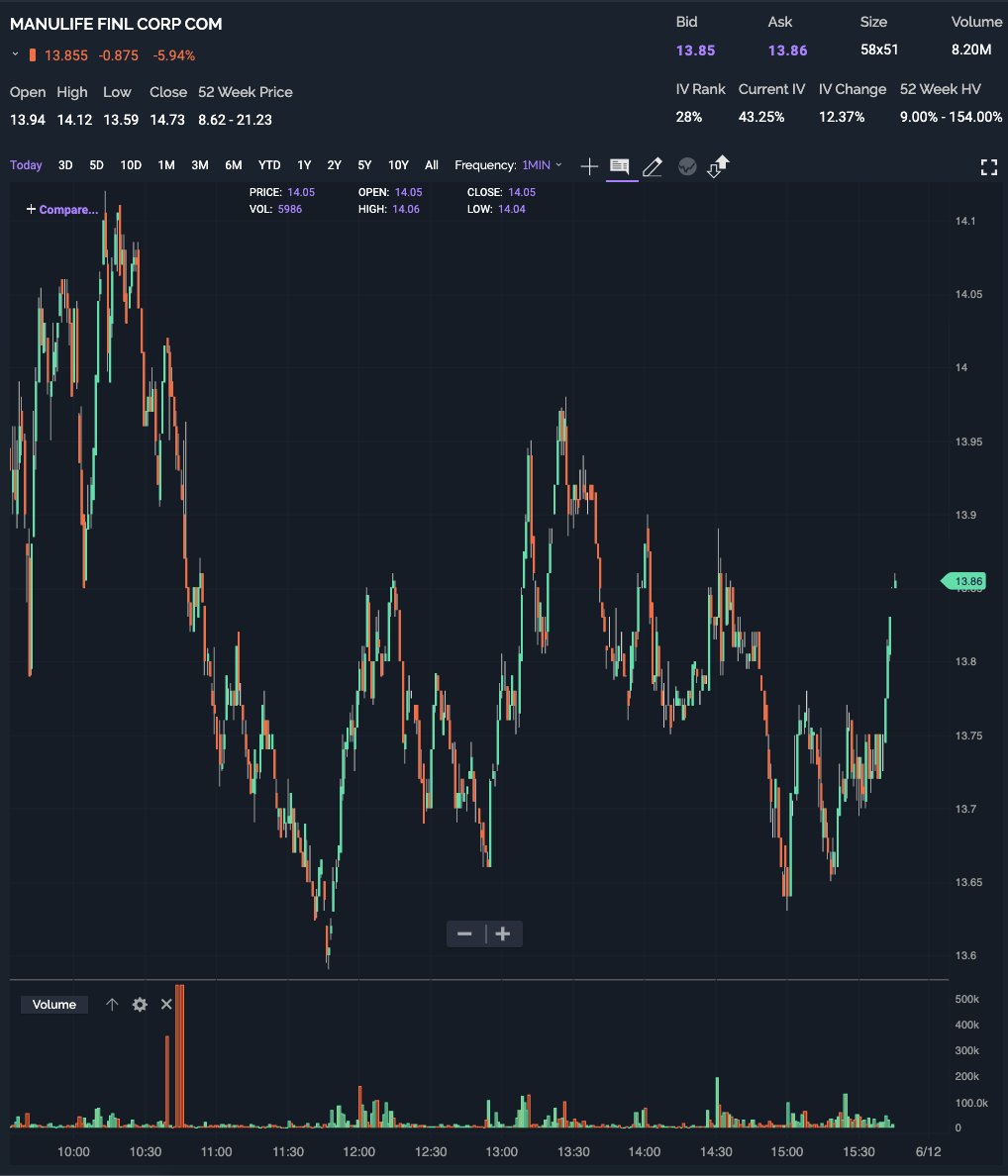
Task: Select the 6M time range
Action: click(x=234, y=165)
